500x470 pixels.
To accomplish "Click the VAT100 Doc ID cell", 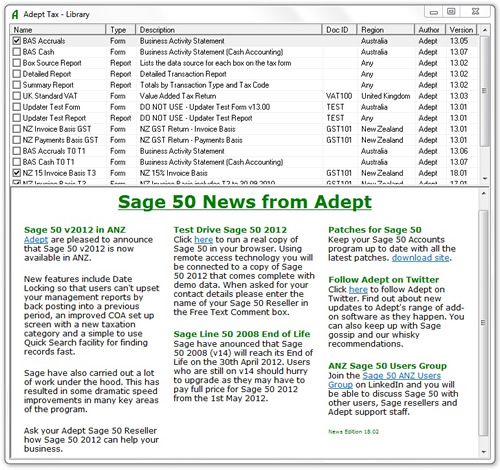I will [x=339, y=96].
